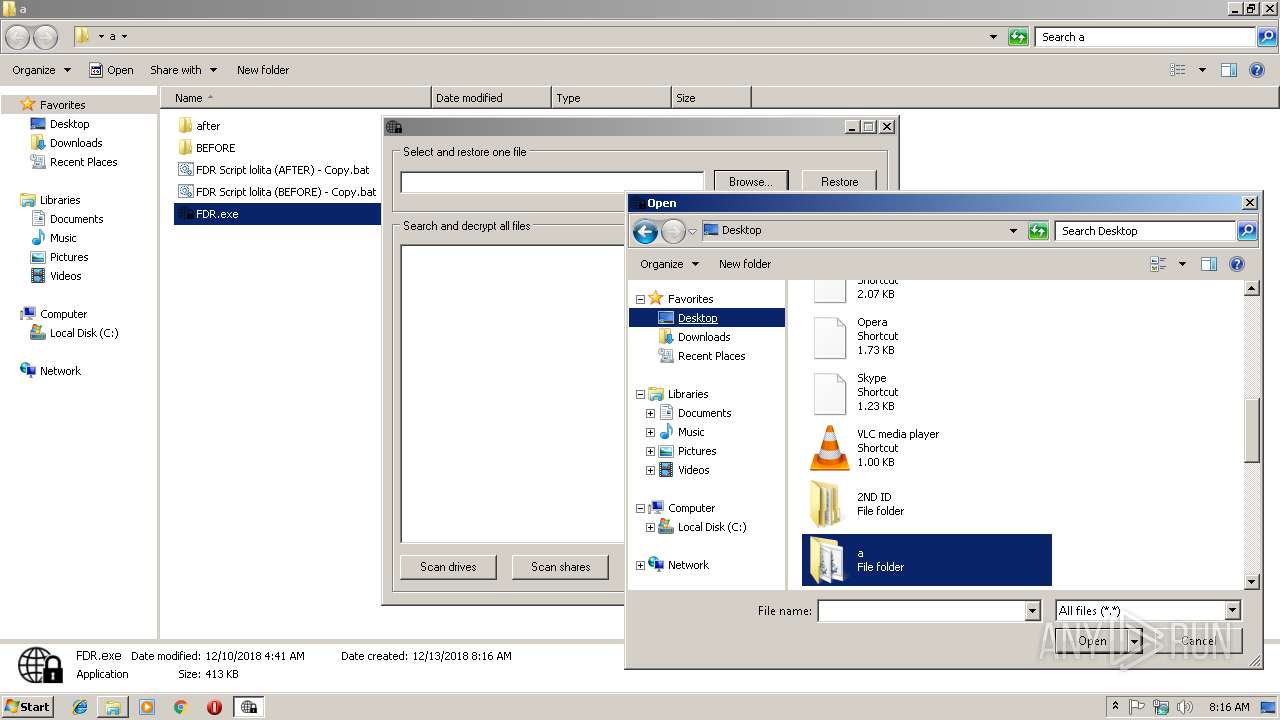
Task: Click the file list vertical scrollbar thumb
Action: pos(1251,429)
